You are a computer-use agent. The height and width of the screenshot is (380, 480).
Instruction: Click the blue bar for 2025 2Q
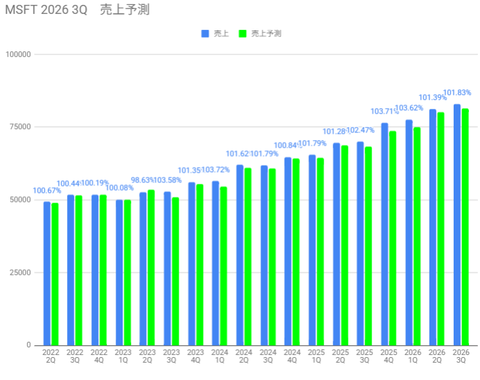pos(336,244)
